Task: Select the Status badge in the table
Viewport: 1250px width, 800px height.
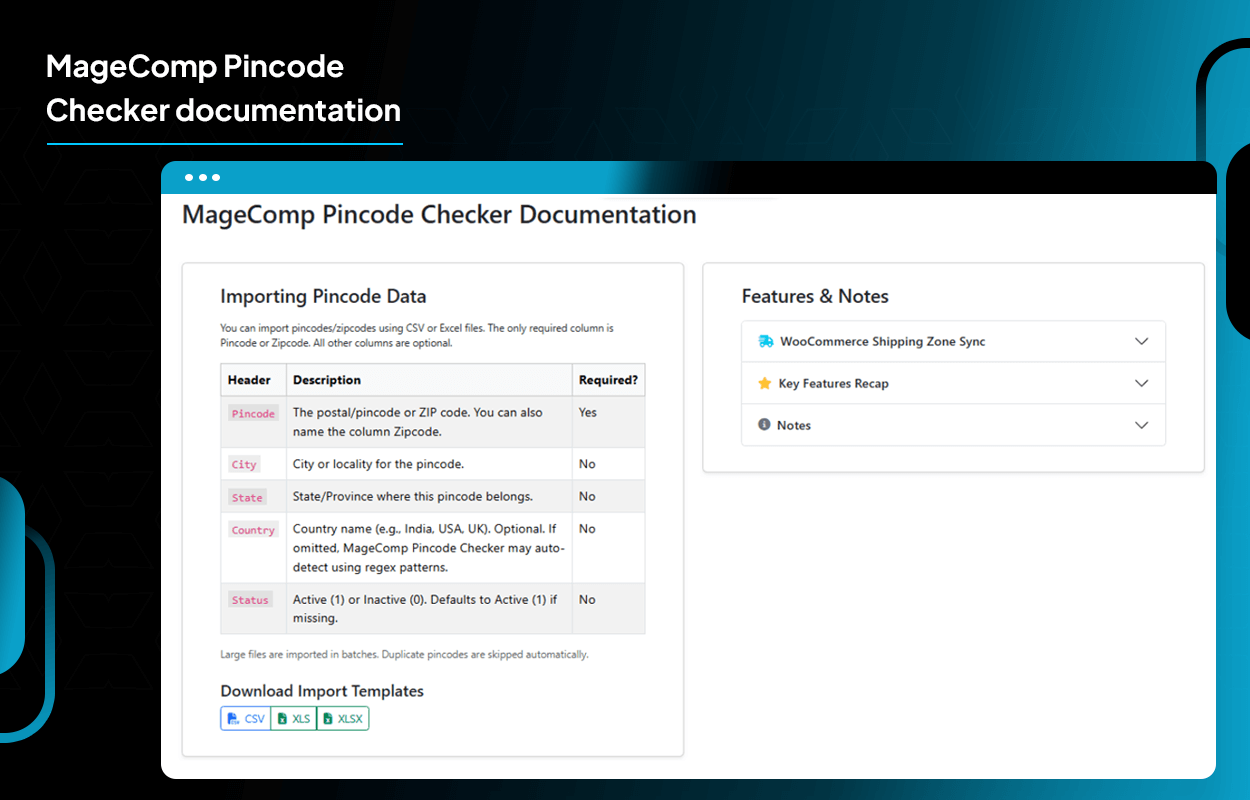Action: click(x=250, y=599)
